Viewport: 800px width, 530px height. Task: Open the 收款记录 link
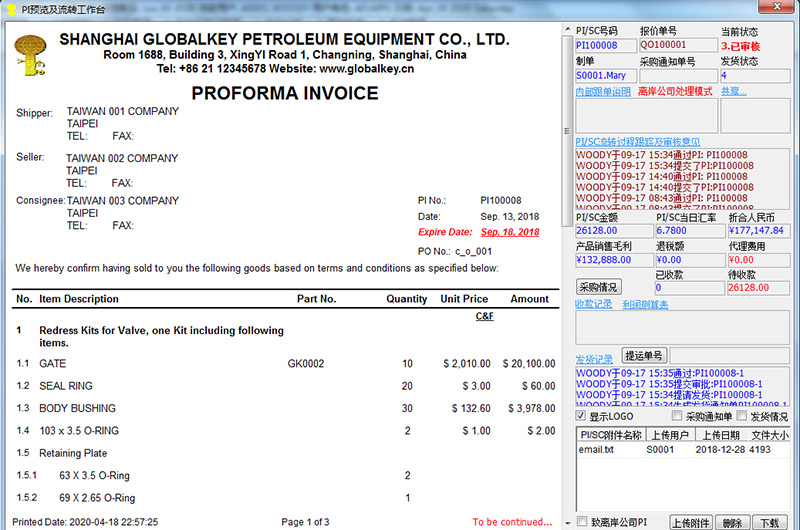(x=594, y=304)
